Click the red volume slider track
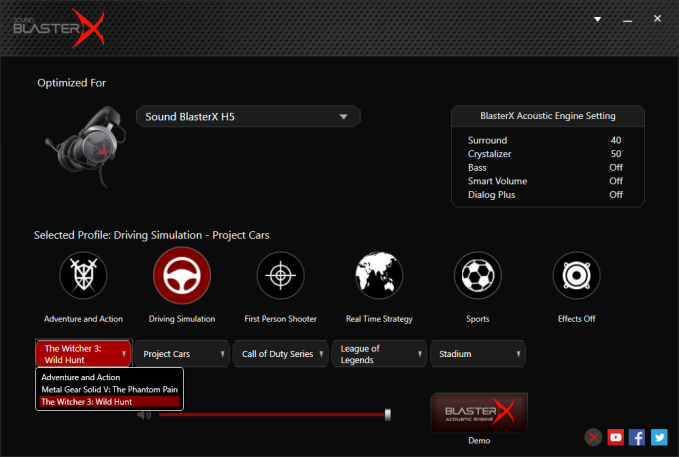Viewport: 679px width, 457px height. click(x=272, y=415)
